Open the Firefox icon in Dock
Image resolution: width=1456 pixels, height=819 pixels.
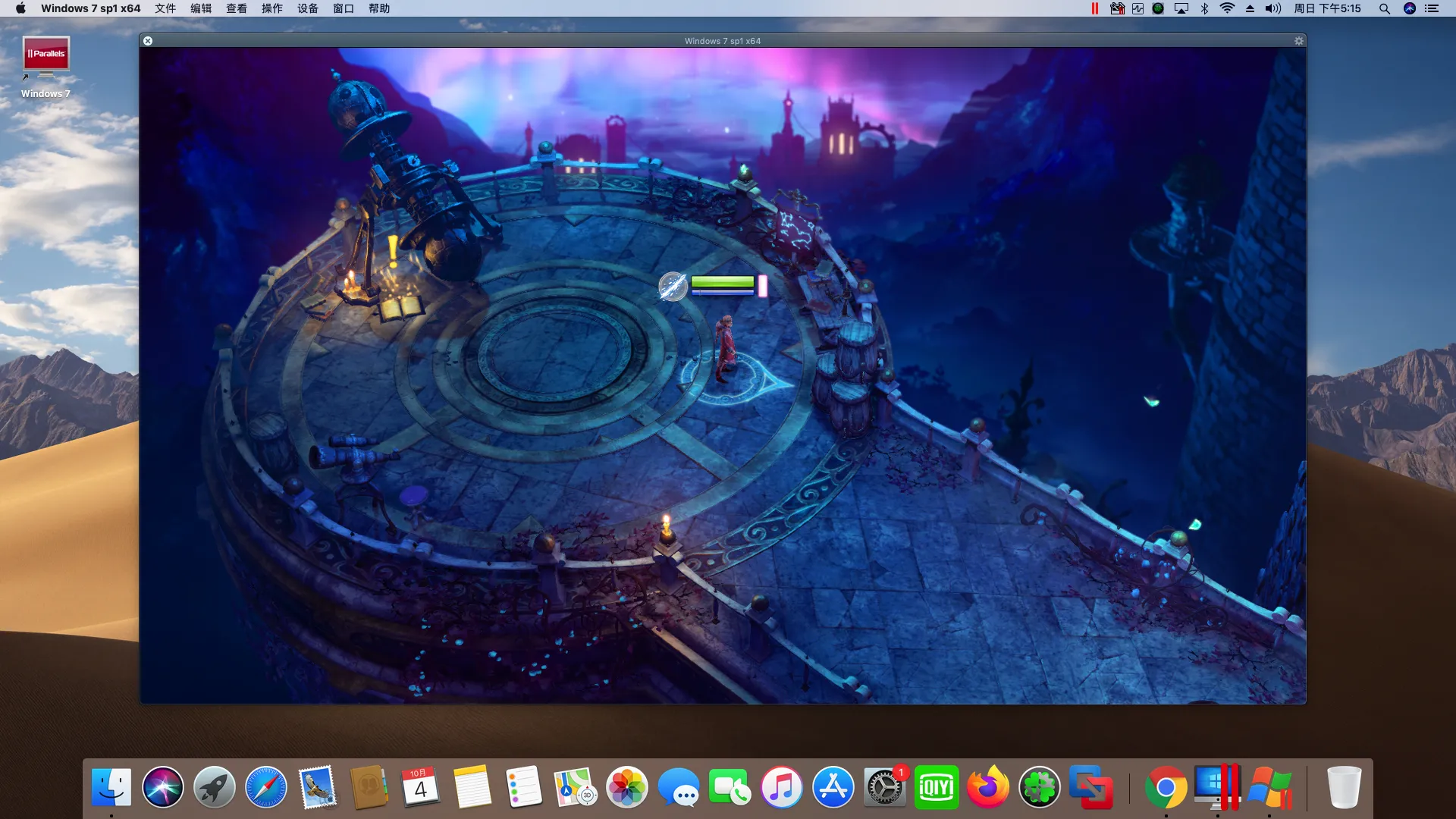pyautogui.click(x=988, y=787)
